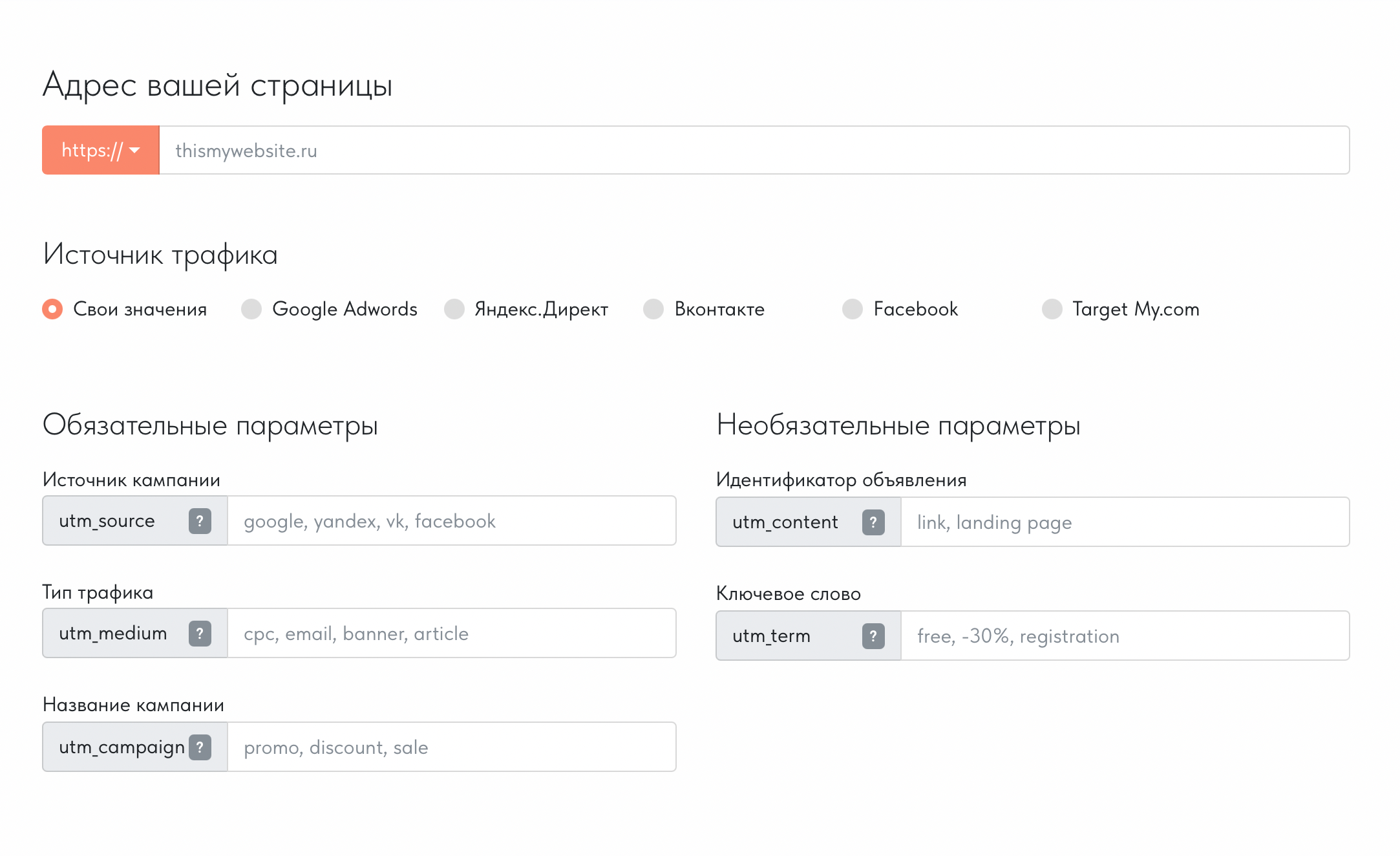This screenshot has height=856, width=1400.
Task: Click the Источник трафика heading
Action: 160,255
